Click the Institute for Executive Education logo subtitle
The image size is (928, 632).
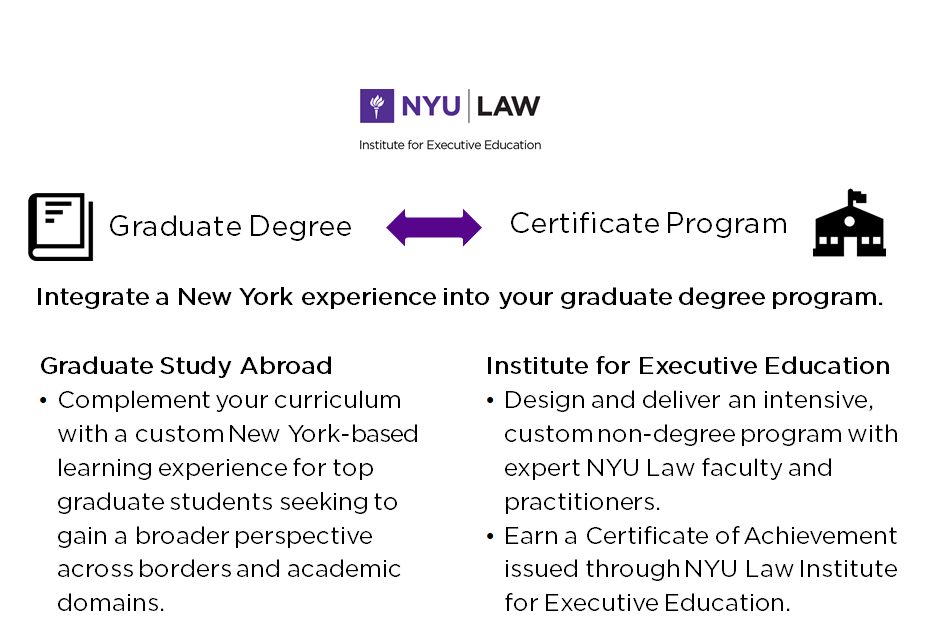[450, 145]
